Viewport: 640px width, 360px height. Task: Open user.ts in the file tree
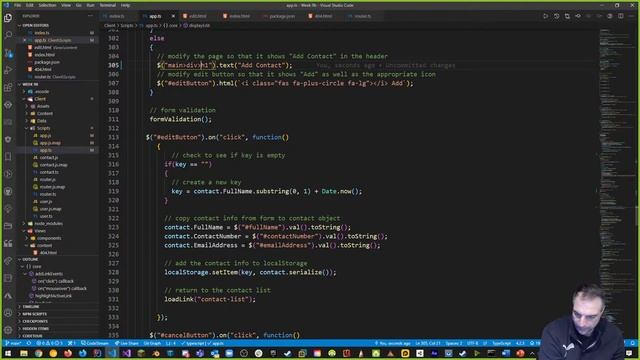pos(46,216)
